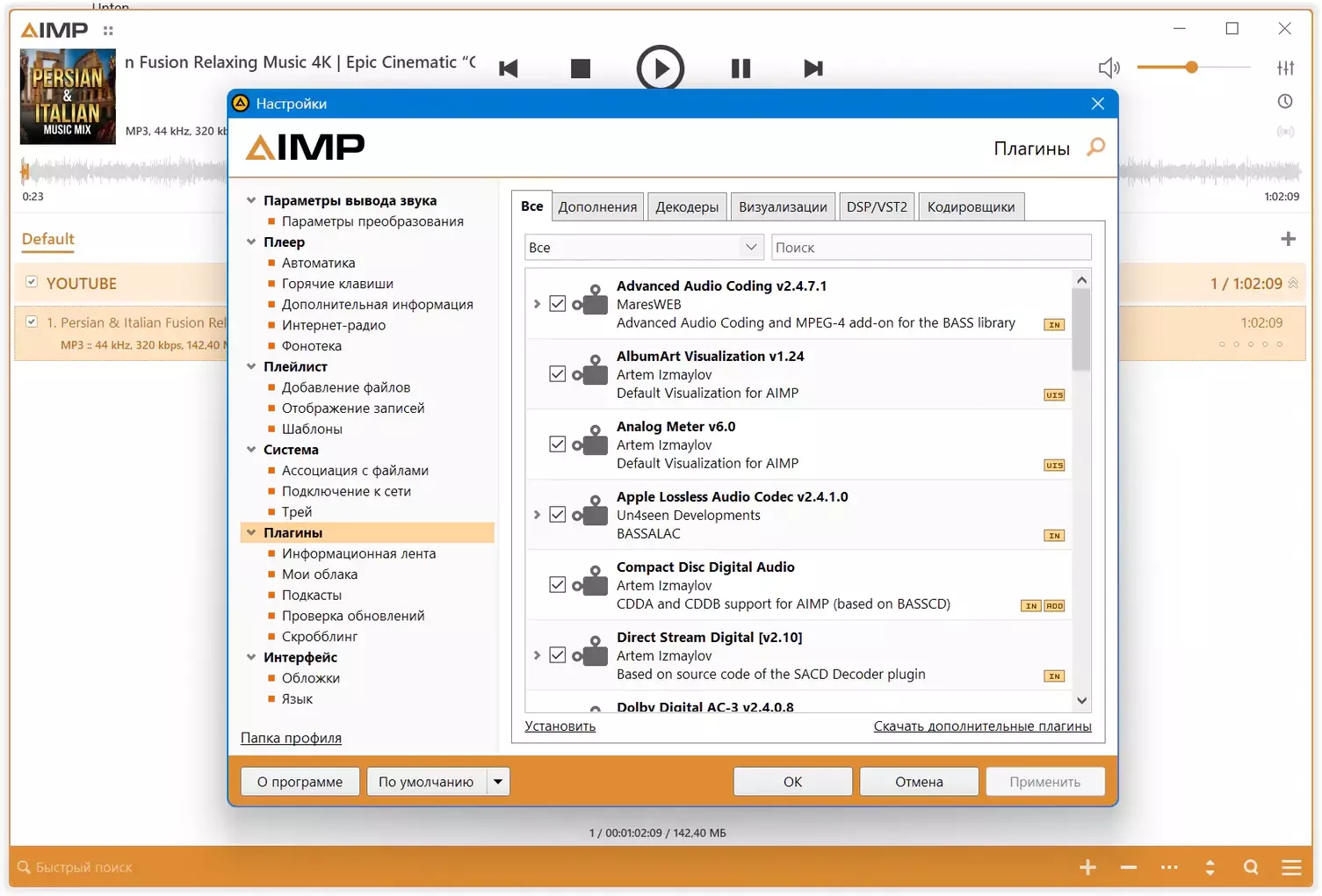Expand Apple Lossless Audio Codec details

[537, 515]
